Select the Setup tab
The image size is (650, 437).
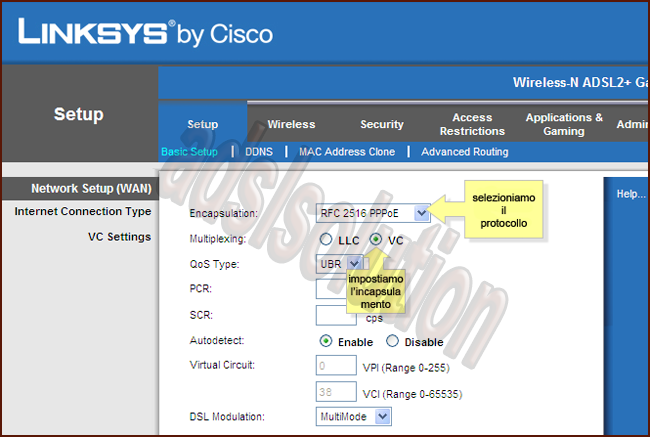click(x=203, y=124)
